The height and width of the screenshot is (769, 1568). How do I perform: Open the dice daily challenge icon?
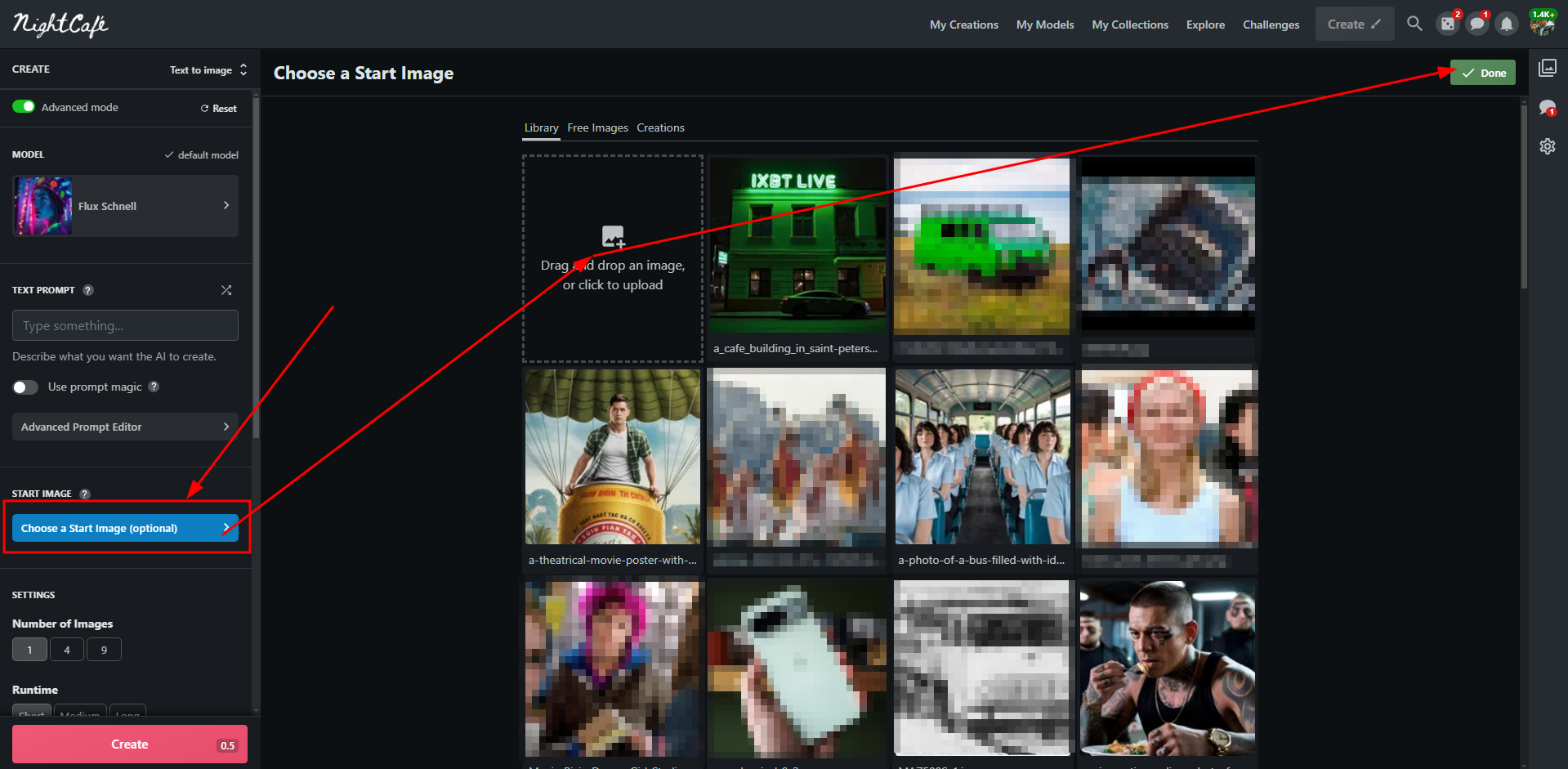click(x=1448, y=25)
